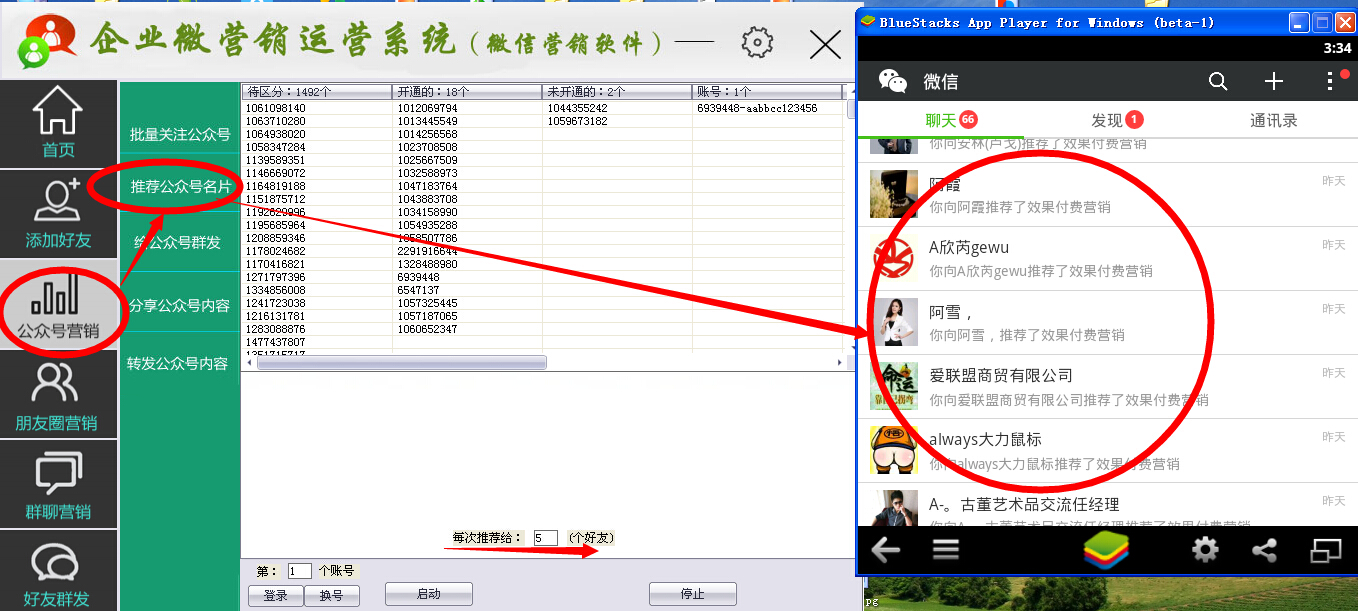
Task: Click the WeChat logo beside 微信
Action: (x=893, y=82)
